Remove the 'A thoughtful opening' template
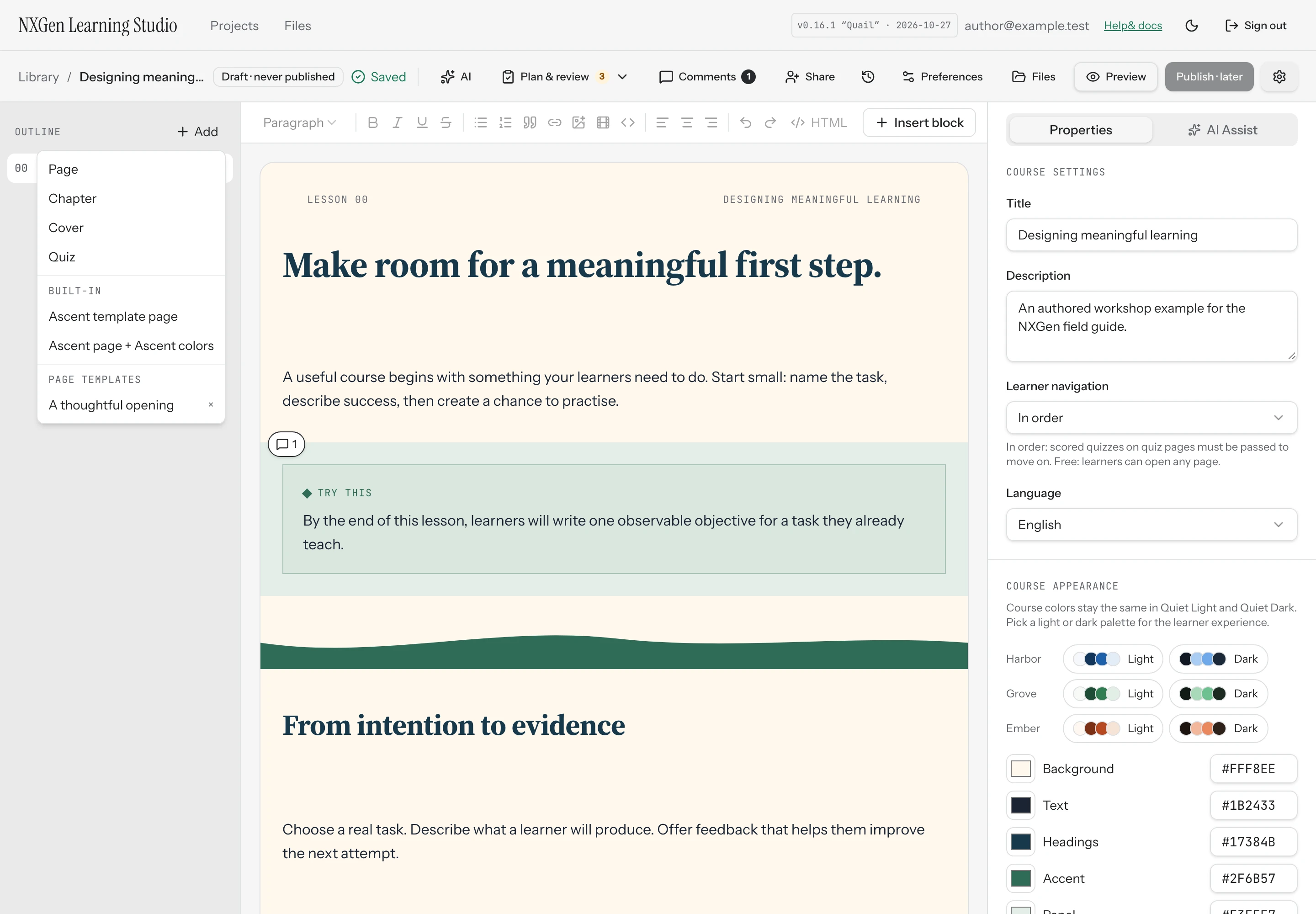Viewport: 1316px width, 914px height. click(211, 404)
